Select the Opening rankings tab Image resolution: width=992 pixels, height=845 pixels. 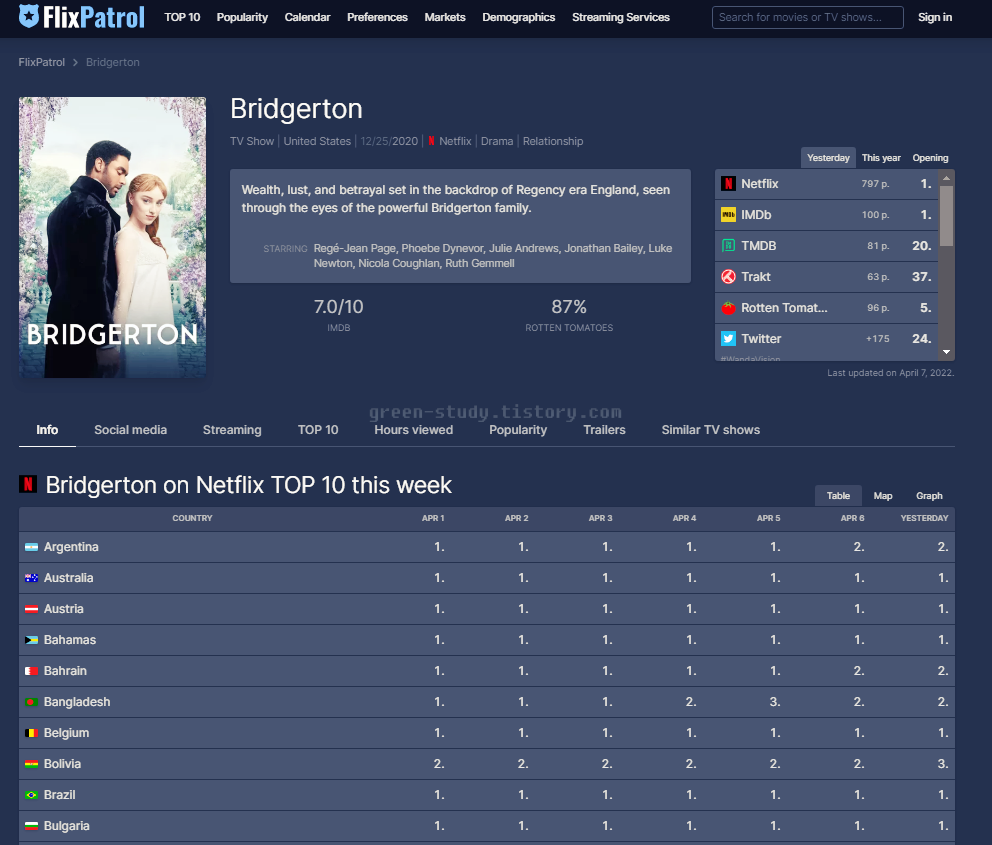pyautogui.click(x=930, y=157)
